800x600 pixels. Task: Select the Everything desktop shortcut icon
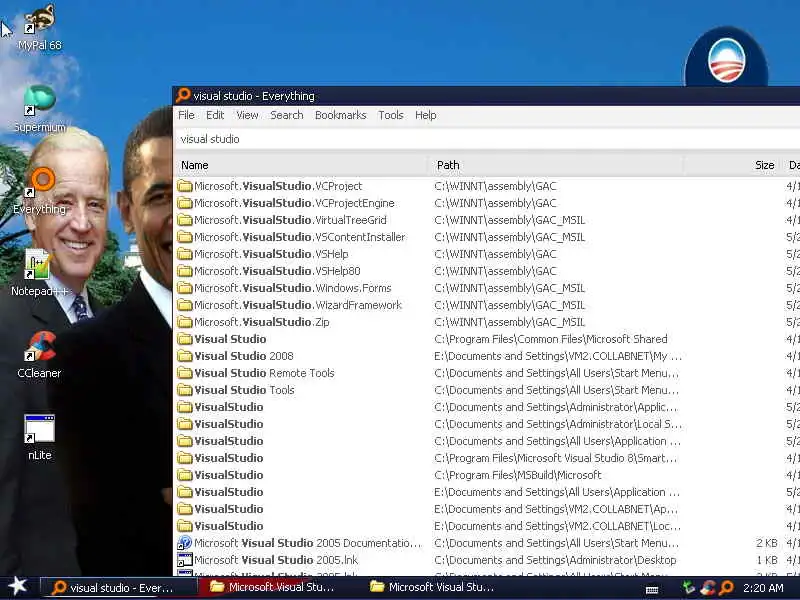40,191
